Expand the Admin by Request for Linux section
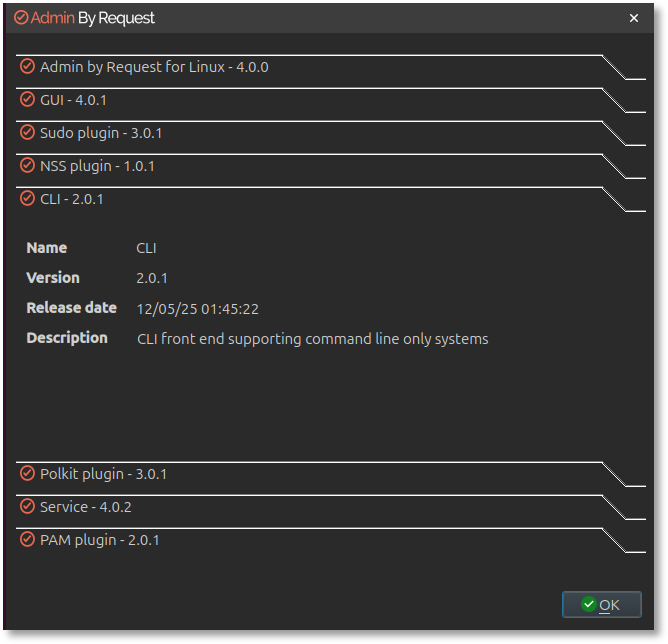Image resolution: width=668 pixels, height=644 pixels. pyautogui.click(x=154, y=67)
